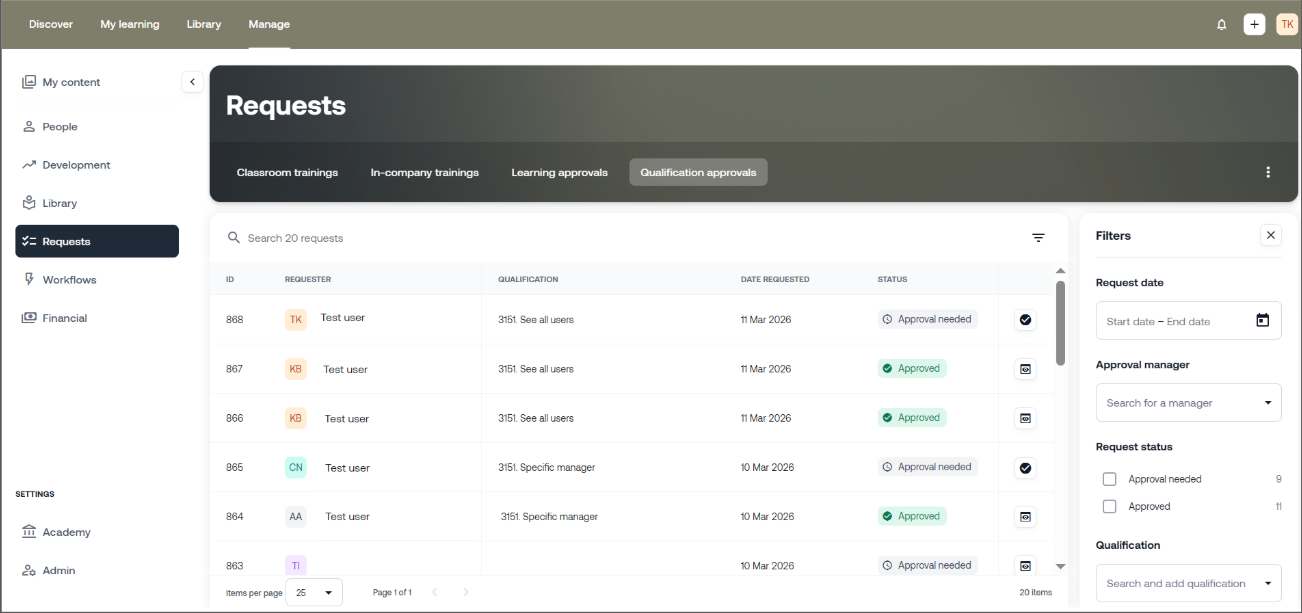Click the KB avatar in row 866
This screenshot has width=1302, height=613.
[x=295, y=418]
